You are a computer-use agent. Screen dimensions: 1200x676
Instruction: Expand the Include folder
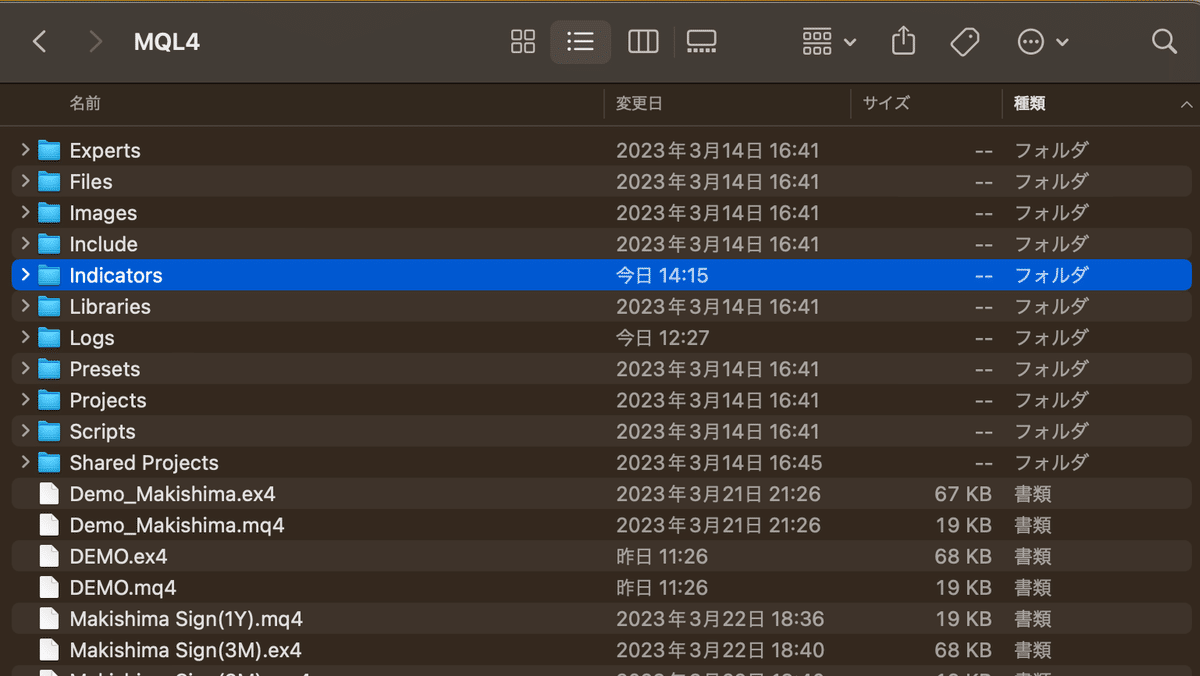tap(25, 243)
